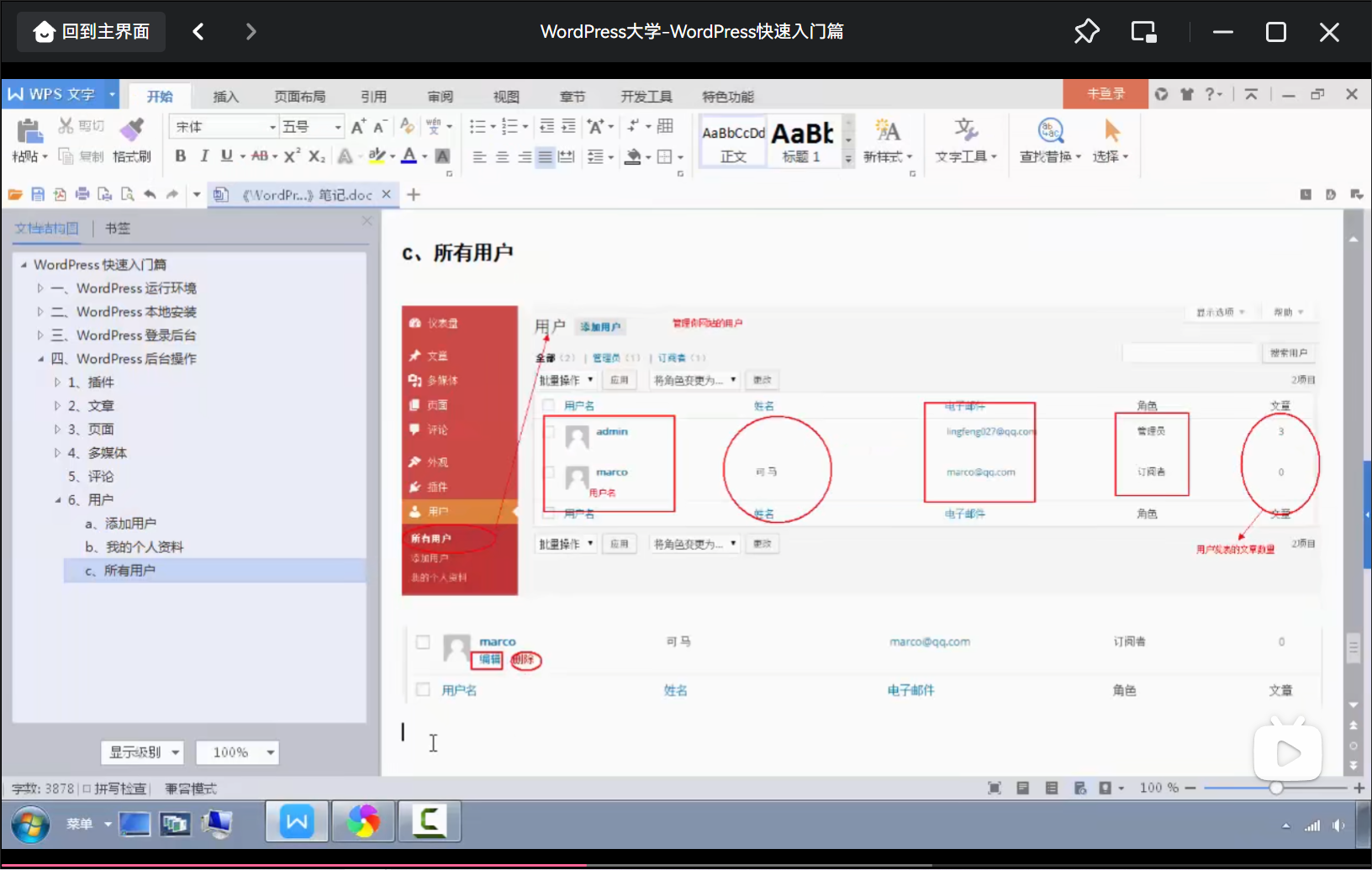Click the Print icon in quick toolbar
The width and height of the screenshot is (1372, 870).
(x=82, y=194)
